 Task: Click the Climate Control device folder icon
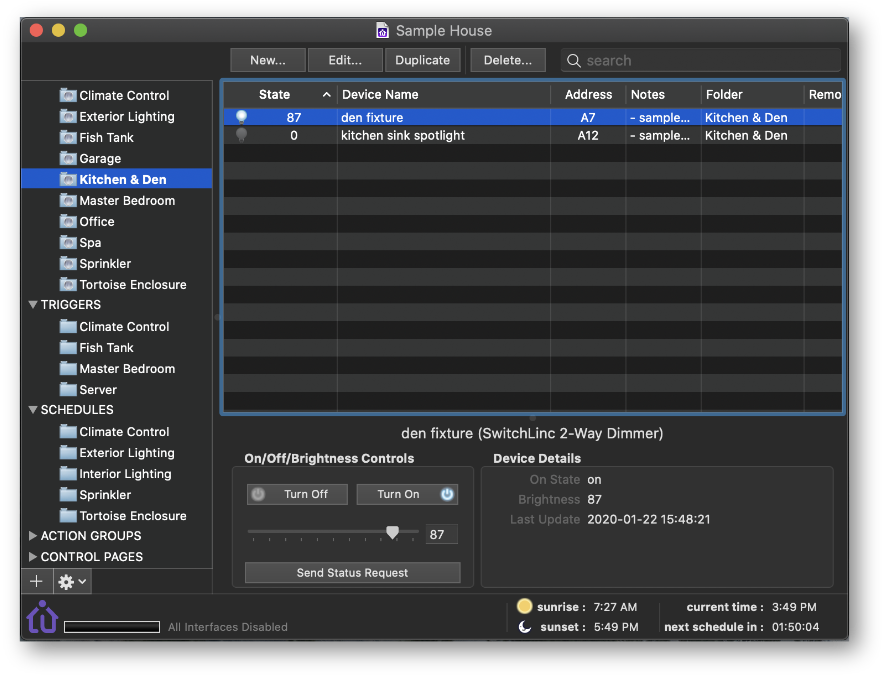(x=68, y=95)
